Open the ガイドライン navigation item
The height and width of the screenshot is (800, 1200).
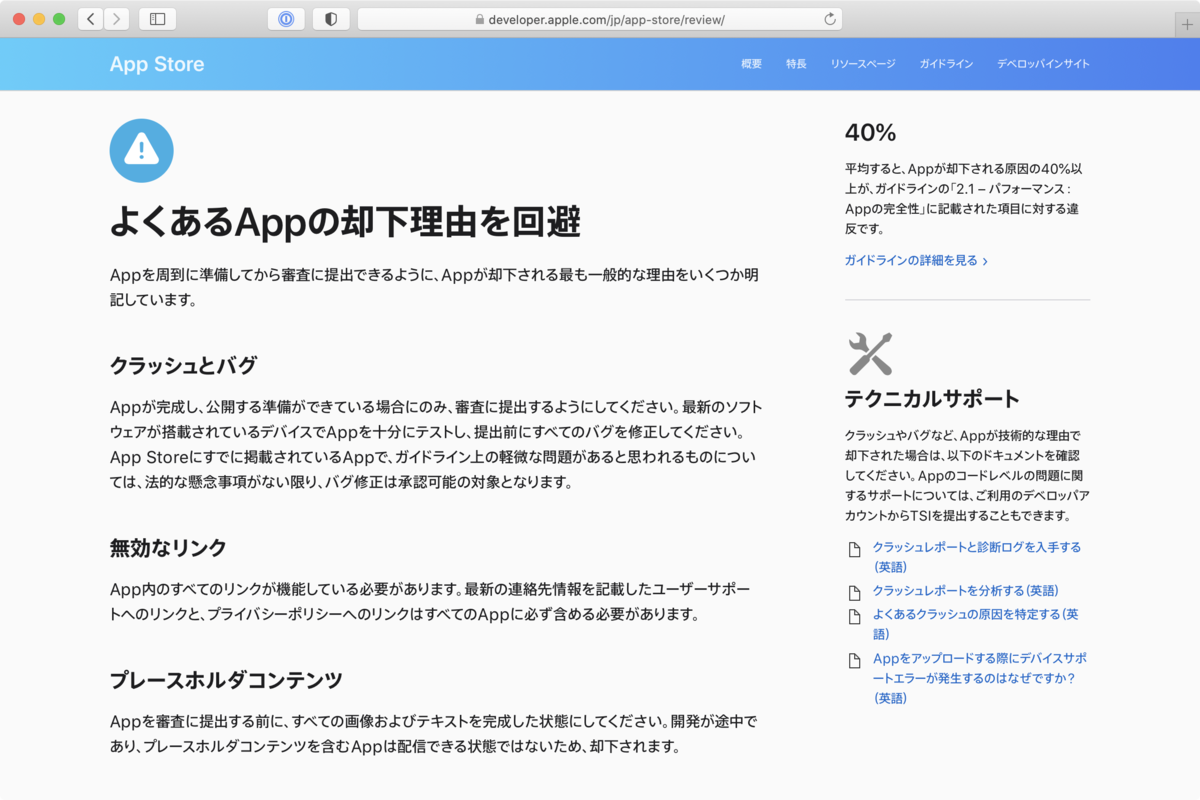click(x=946, y=64)
